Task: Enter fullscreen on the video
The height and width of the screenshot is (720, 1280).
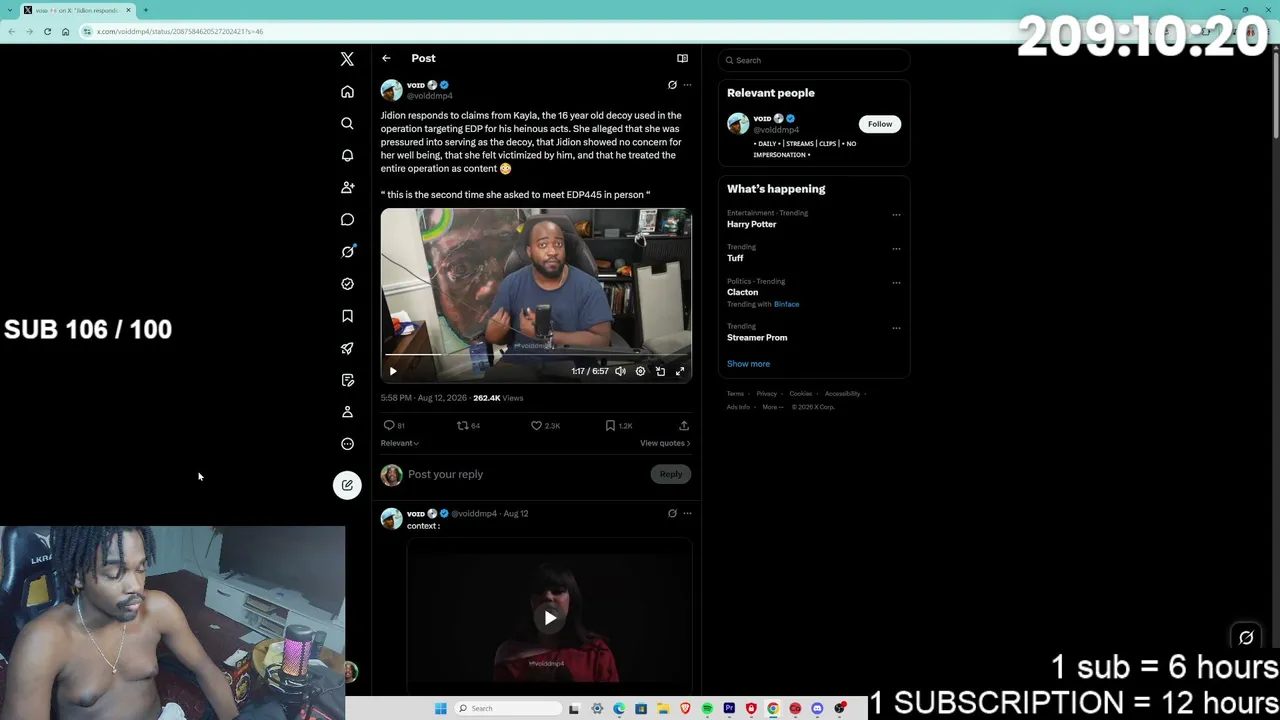Action: click(x=680, y=371)
